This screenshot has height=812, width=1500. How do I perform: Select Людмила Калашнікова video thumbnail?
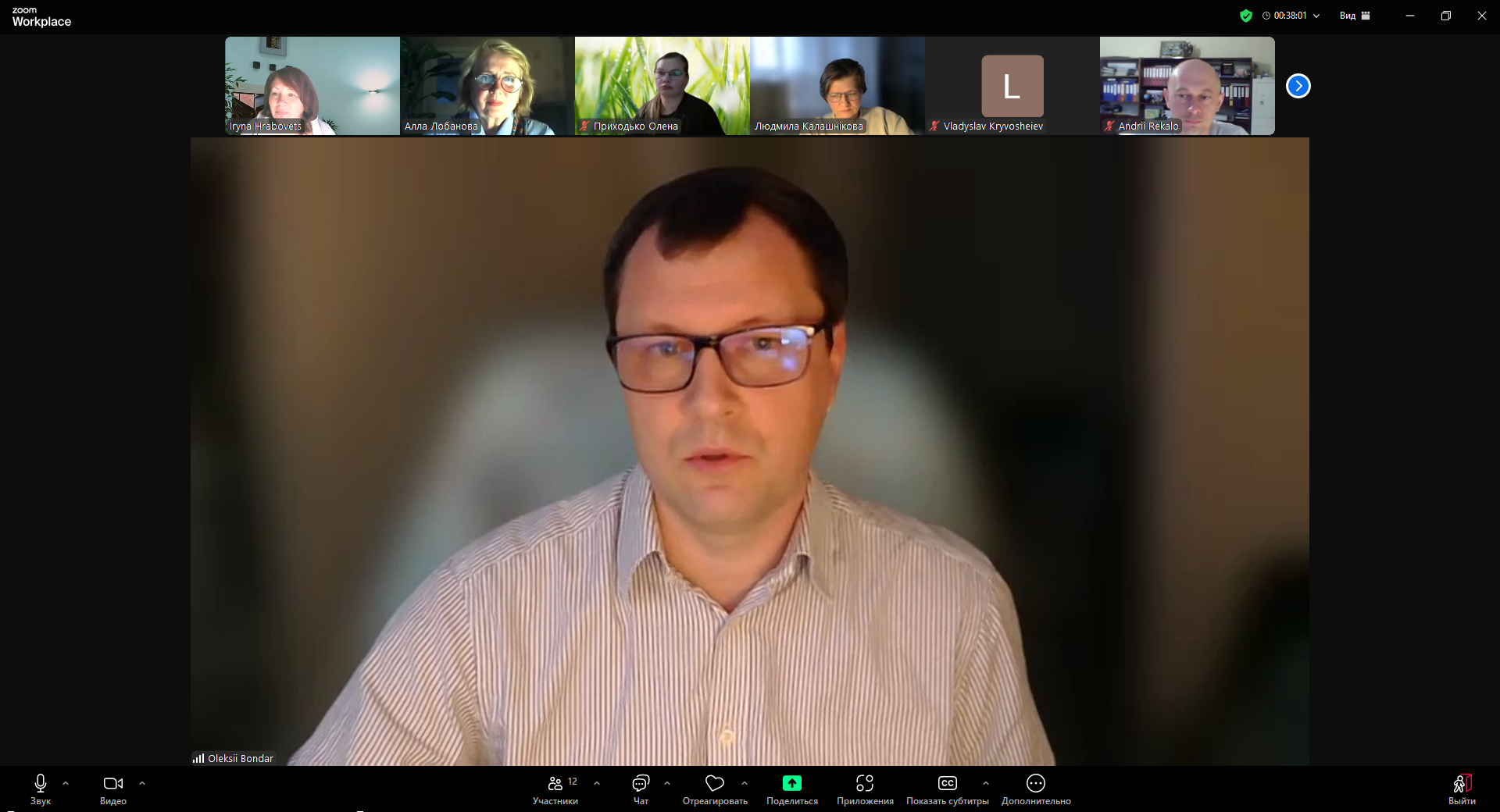pyautogui.click(x=837, y=86)
